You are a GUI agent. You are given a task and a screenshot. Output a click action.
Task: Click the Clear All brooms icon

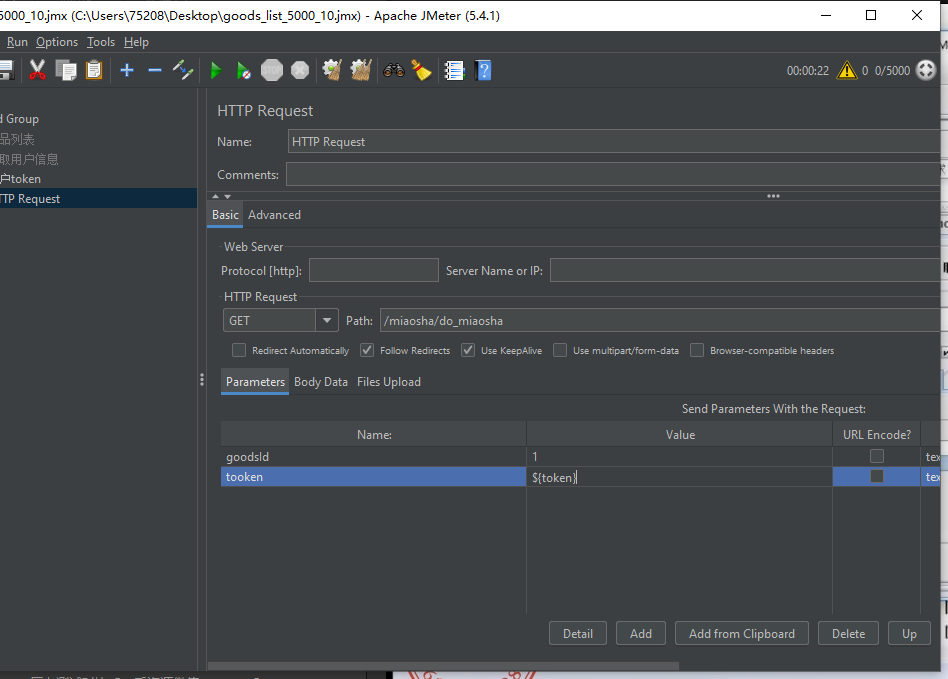361,70
